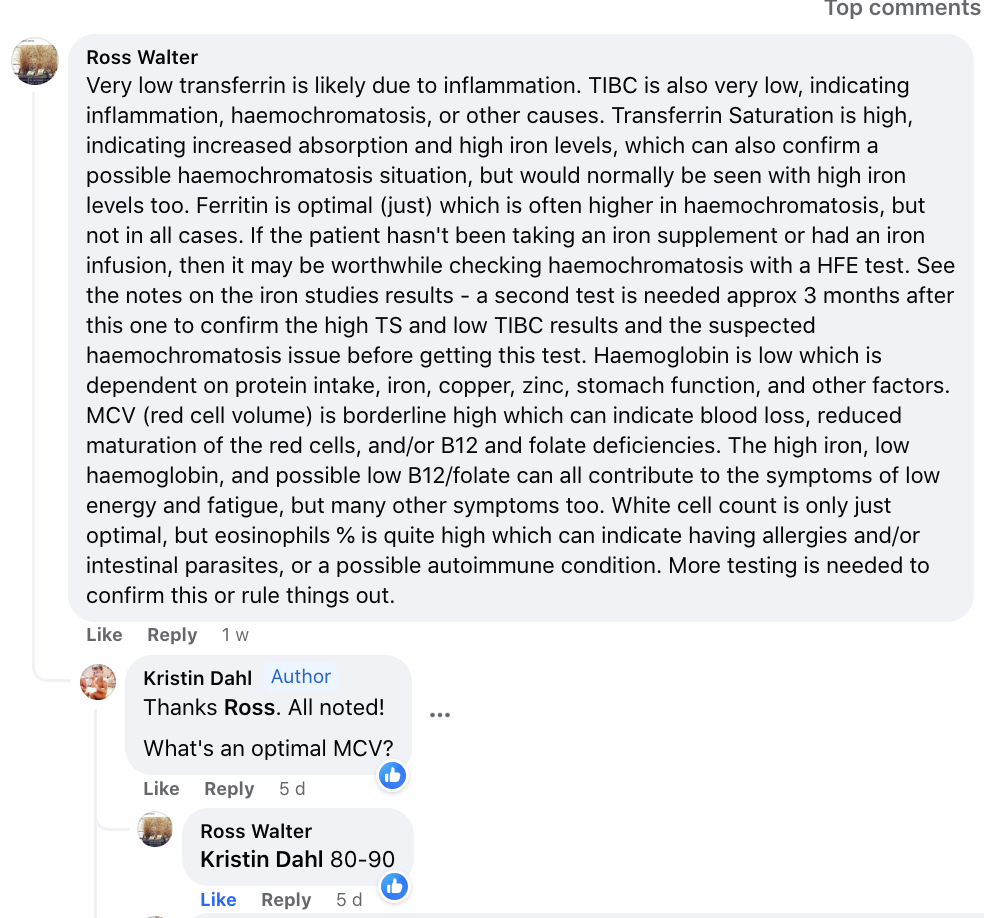
Task: Click the bold Ross mention in Kristin's comment
Action: pos(250,708)
